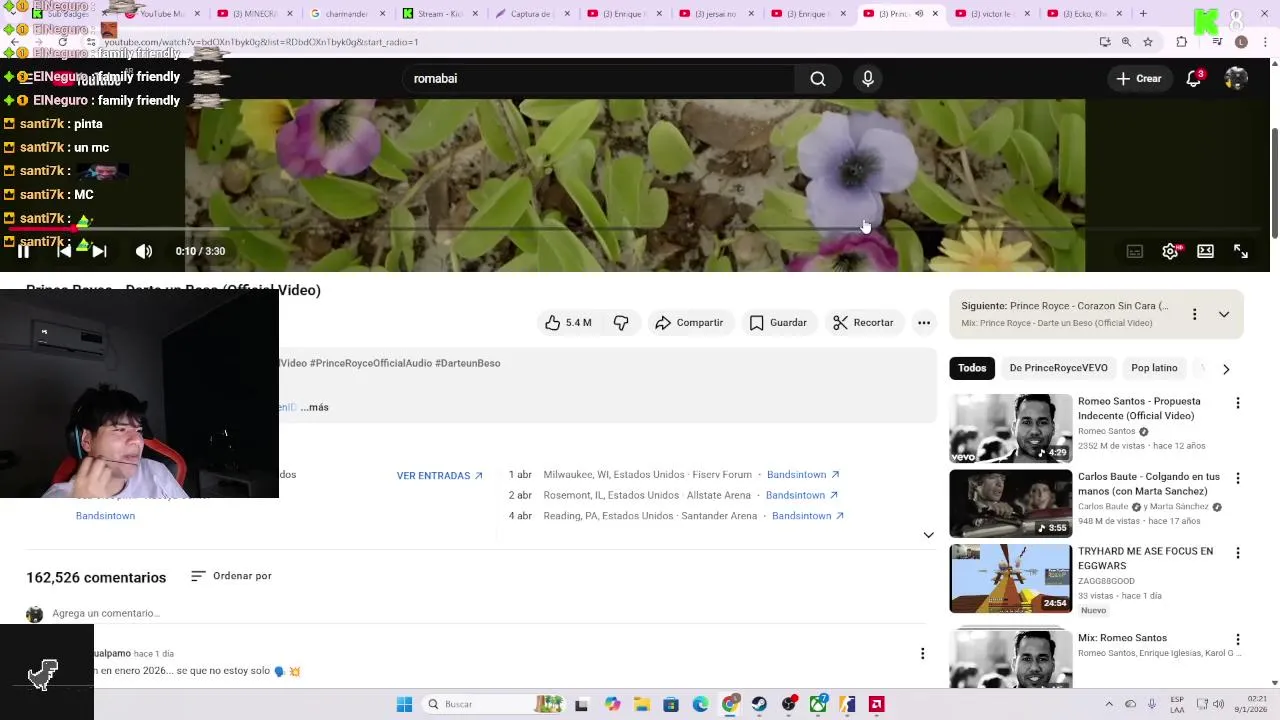Viewport: 1280px width, 720px height.
Task: Focus the search box containing 'romabai'
Action: (x=598, y=79)
